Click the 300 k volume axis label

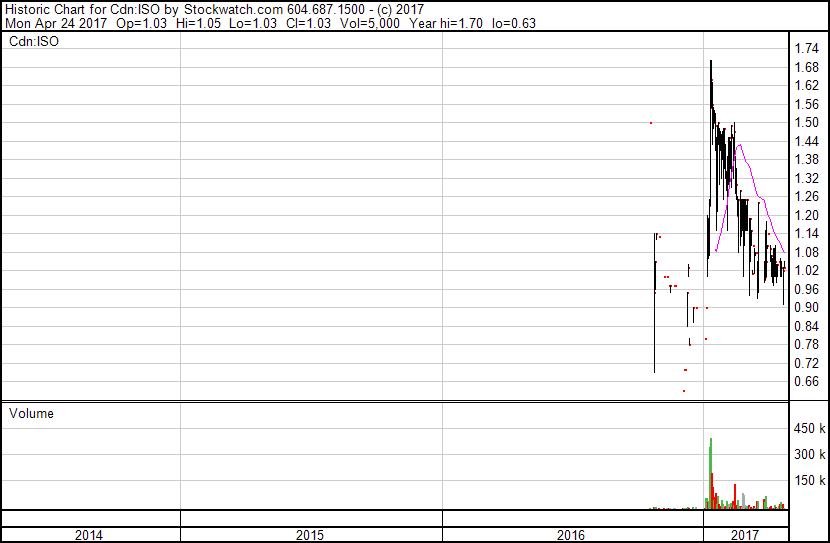click(809, 454)
